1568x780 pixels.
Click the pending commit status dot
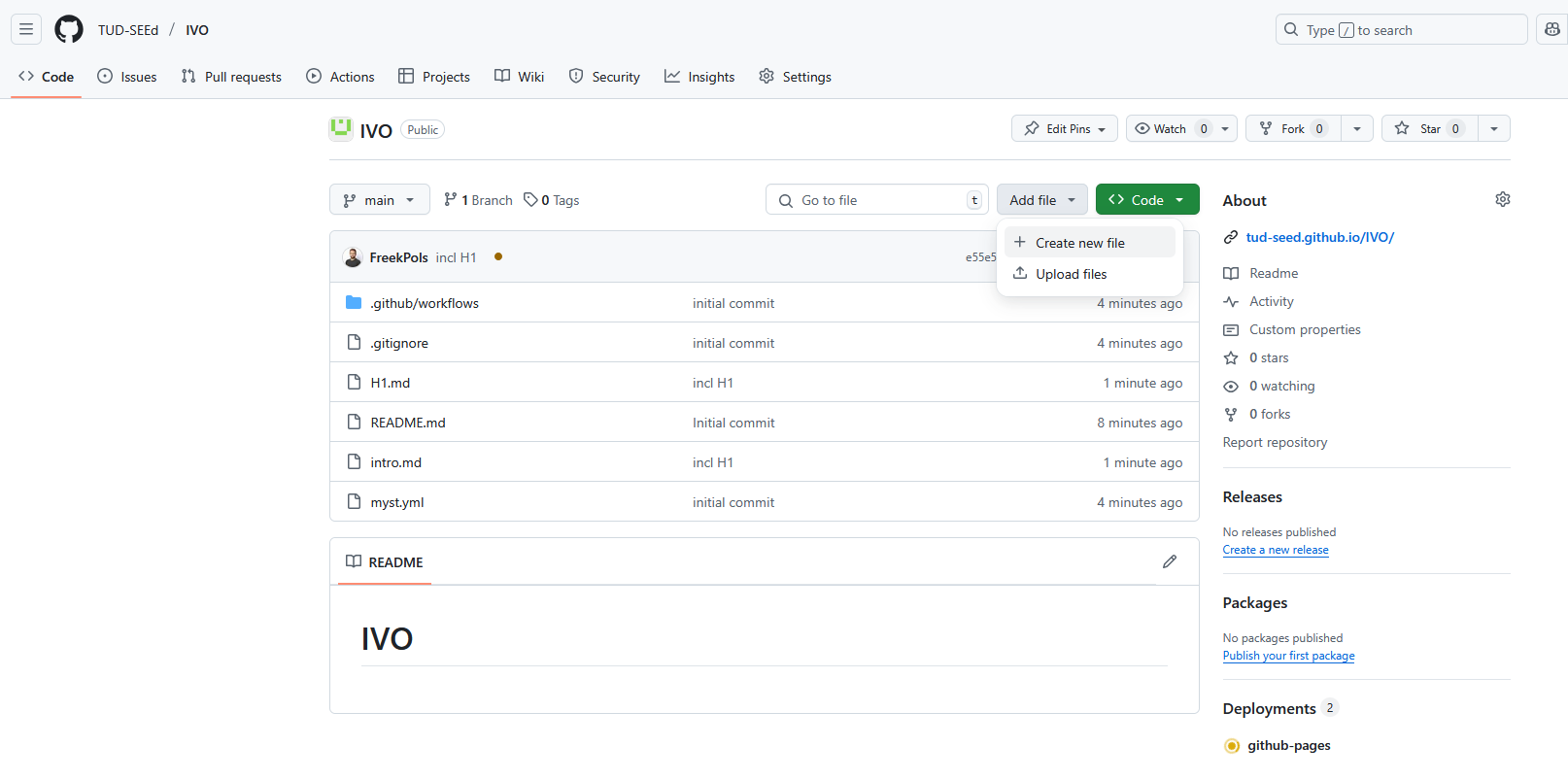coord(498,256)
